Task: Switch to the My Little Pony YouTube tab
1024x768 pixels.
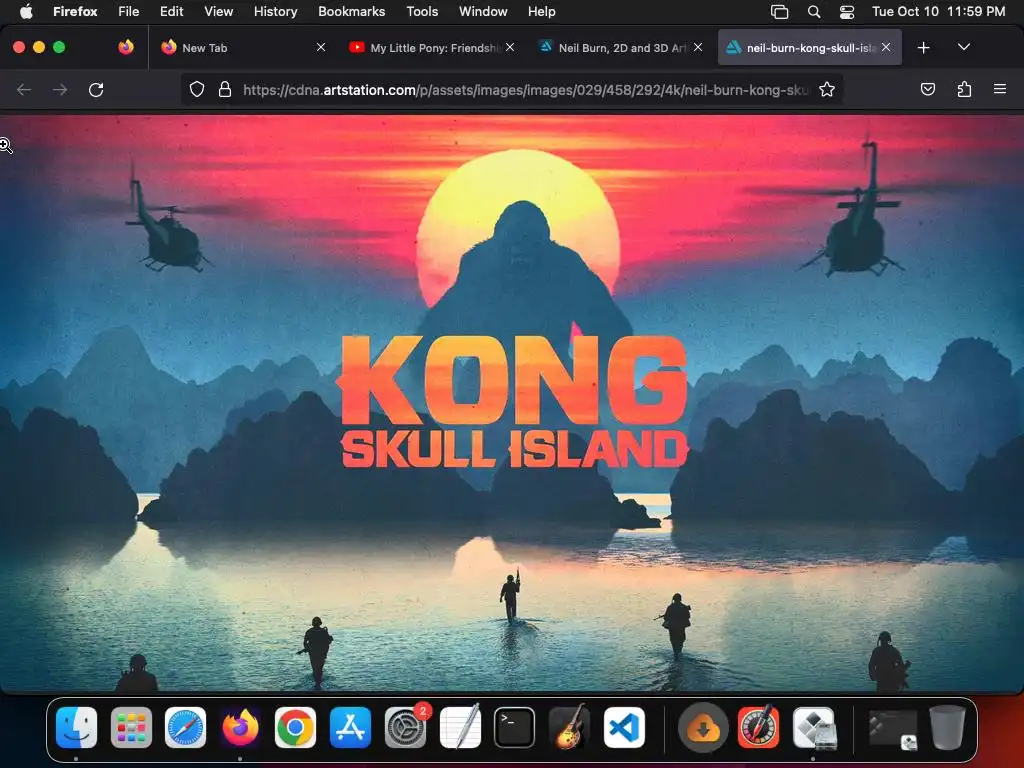Action: [x=431, y=48]
